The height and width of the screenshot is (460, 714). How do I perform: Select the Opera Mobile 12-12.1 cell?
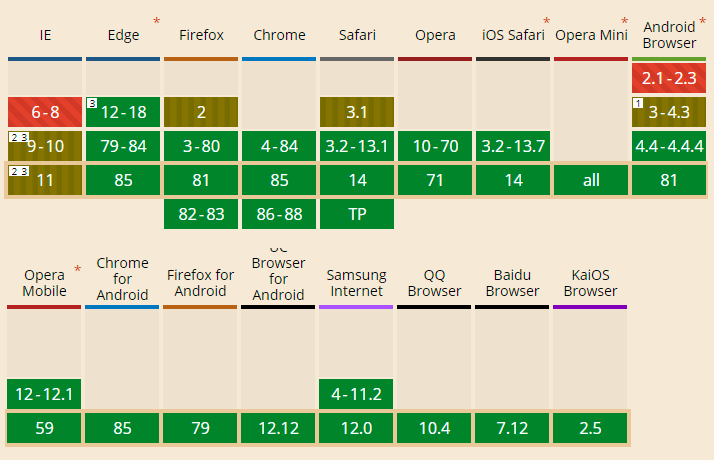pos(44,394)
